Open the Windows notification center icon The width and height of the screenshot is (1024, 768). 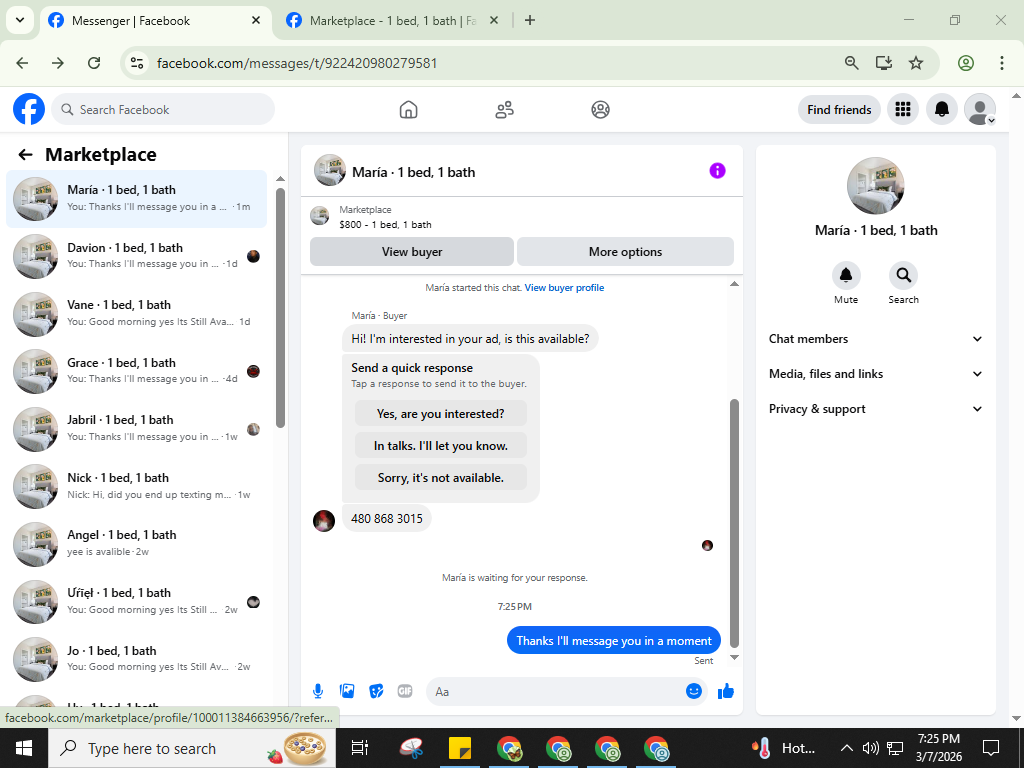click(x=991, y=748)
